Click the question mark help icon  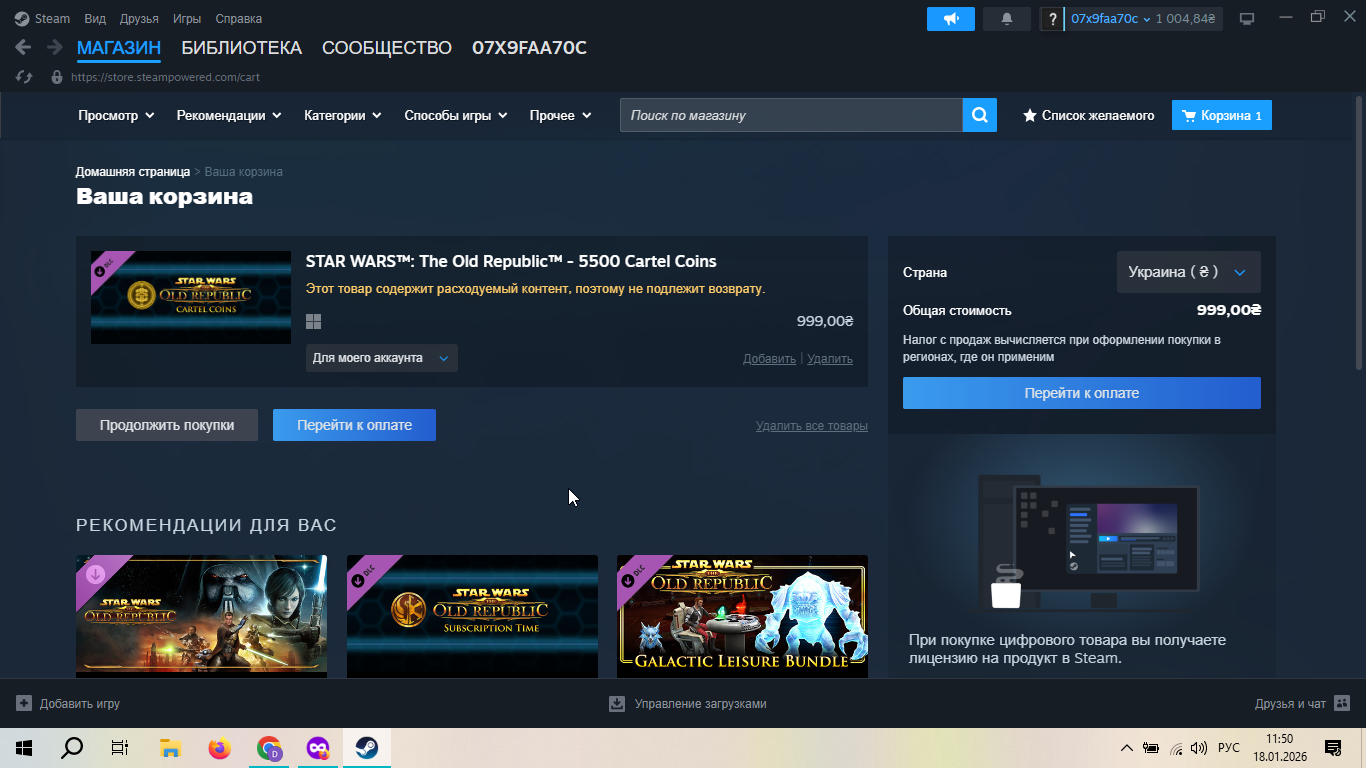(1052, 19)
